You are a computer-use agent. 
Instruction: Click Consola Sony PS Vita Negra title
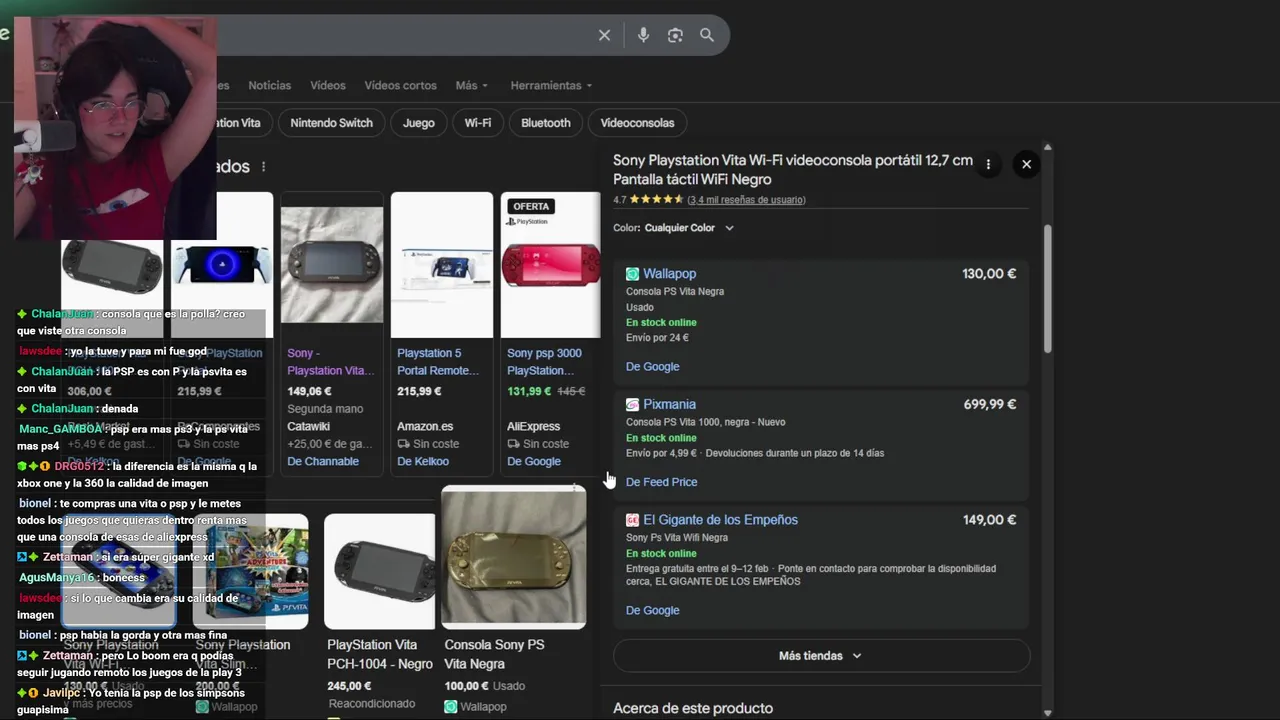494,655
